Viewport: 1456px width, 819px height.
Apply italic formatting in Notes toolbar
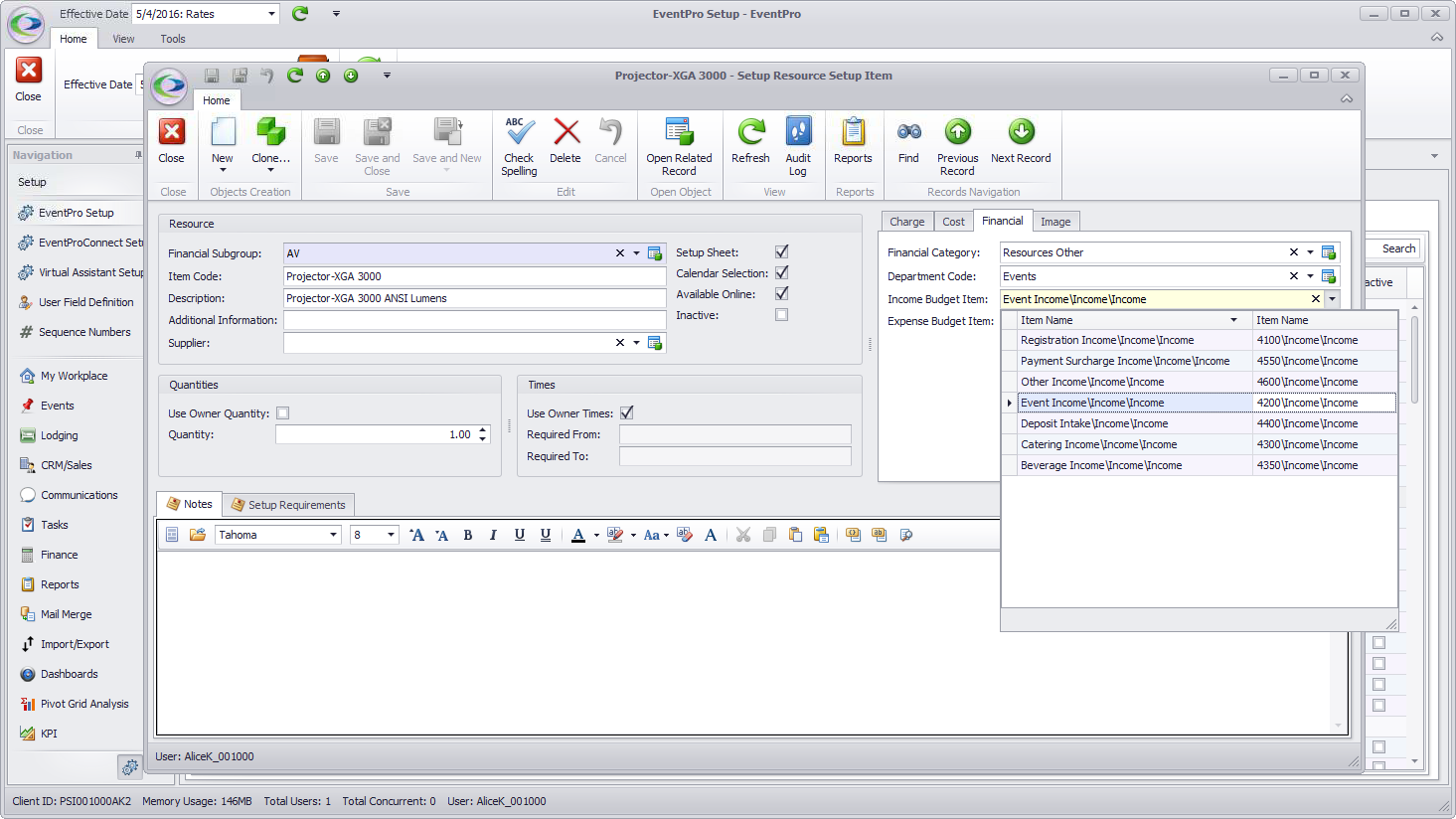pyautogui.click(x=493, y=535)
